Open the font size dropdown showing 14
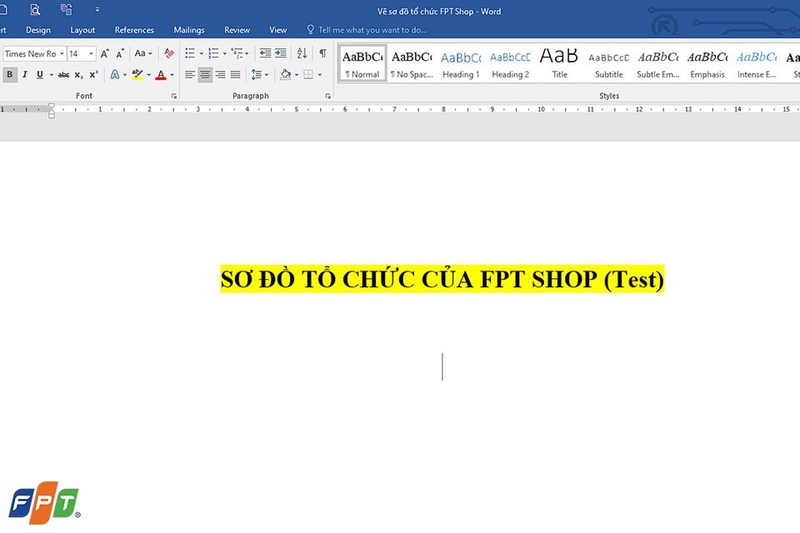This screenshot has width=800, height=533. (91, 54)
